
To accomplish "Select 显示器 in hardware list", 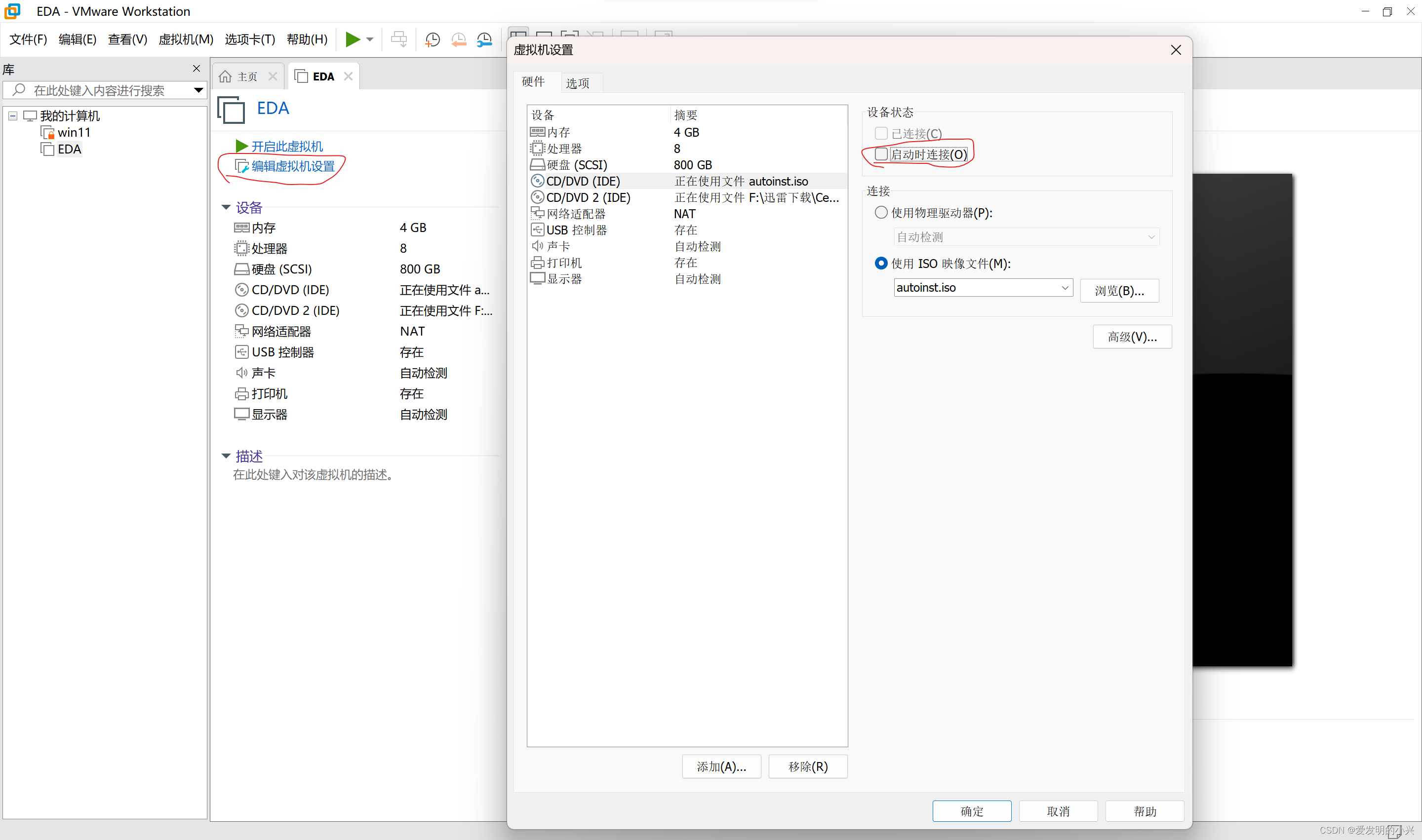I will pyautogui.click(x=687, y=279).
